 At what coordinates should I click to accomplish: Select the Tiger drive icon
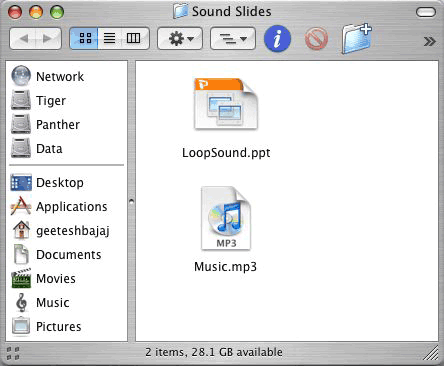[21, 100]
